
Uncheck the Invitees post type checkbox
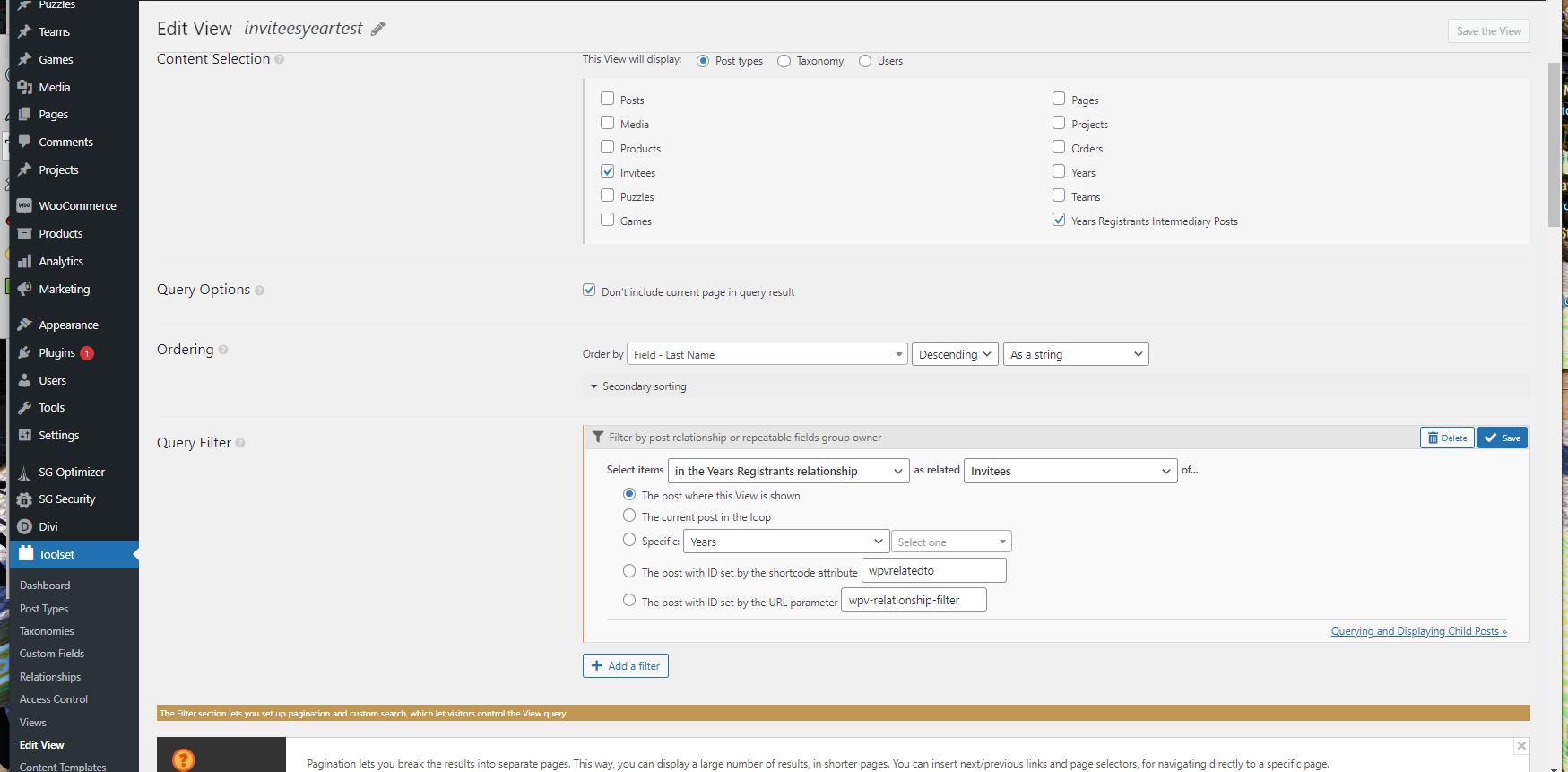click(x=608, y=171)
